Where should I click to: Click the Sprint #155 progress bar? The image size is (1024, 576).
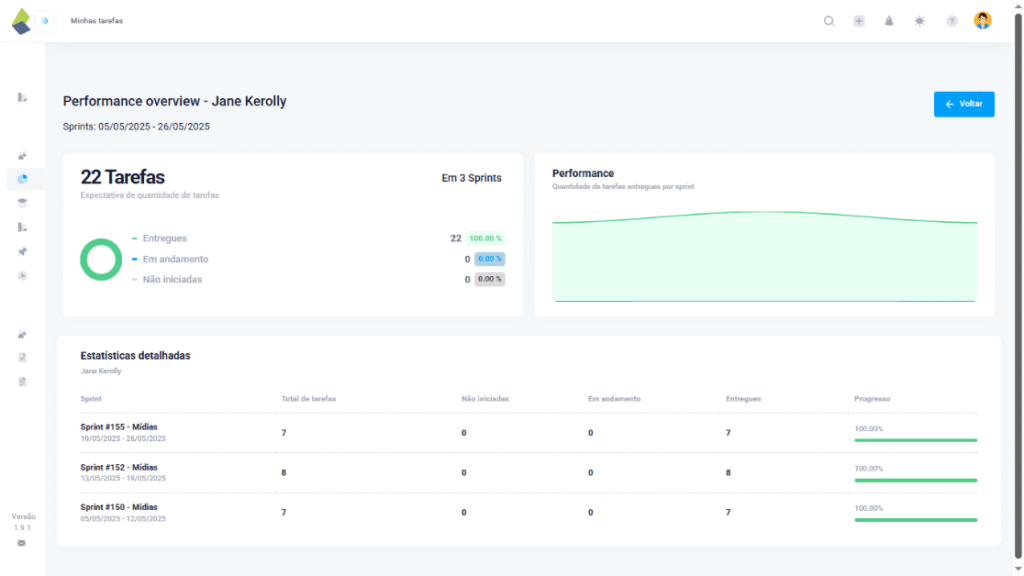pos(916,440)
